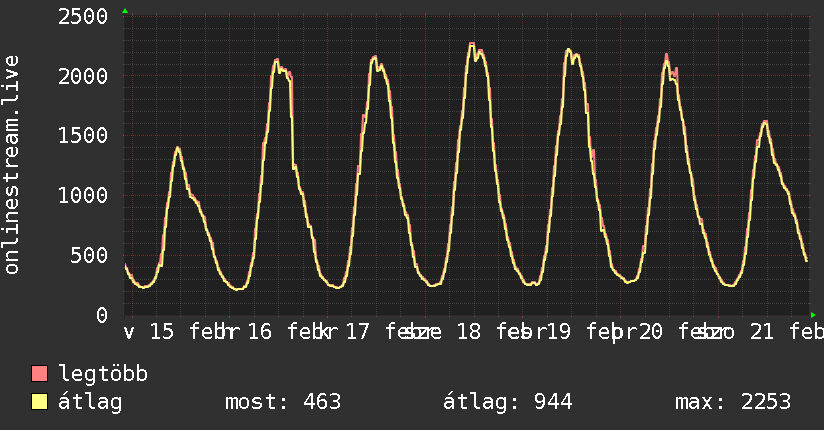Select the 18 date marker on x-axis
This screenshot has height=430, width=824.
coord(468,332)
